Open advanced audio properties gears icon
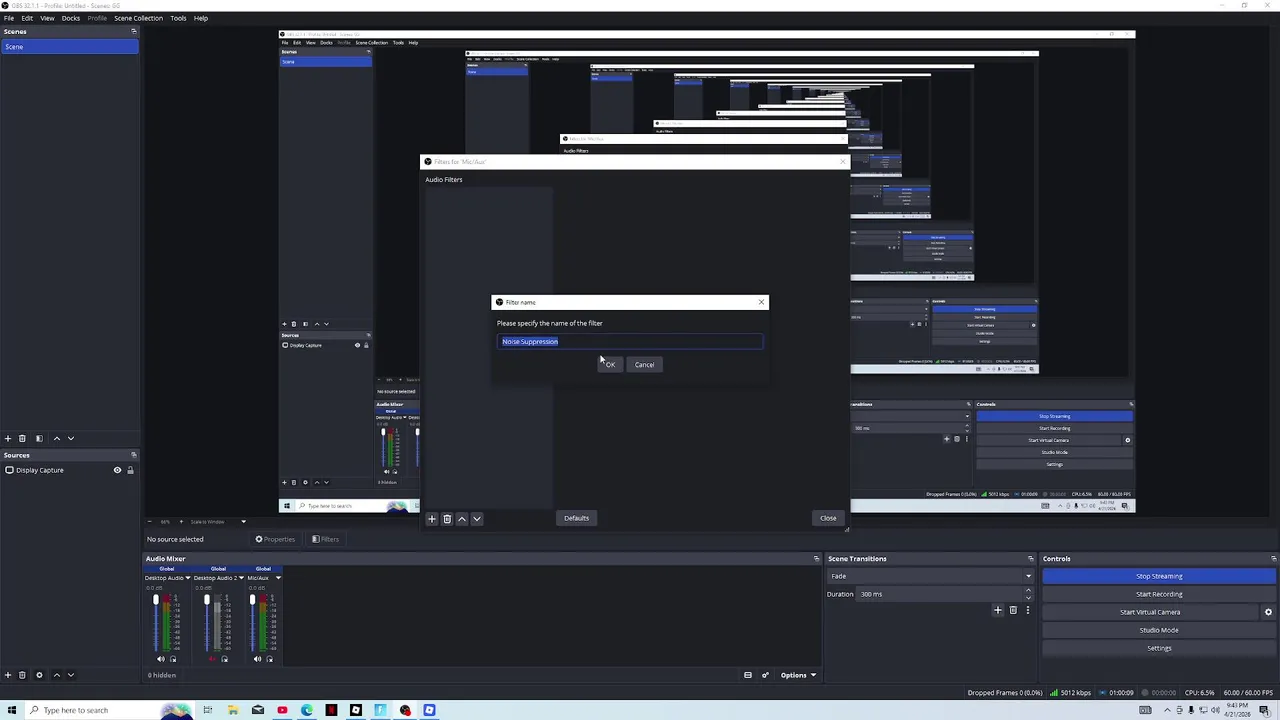The image size is (1280, 720). (766, 675)
